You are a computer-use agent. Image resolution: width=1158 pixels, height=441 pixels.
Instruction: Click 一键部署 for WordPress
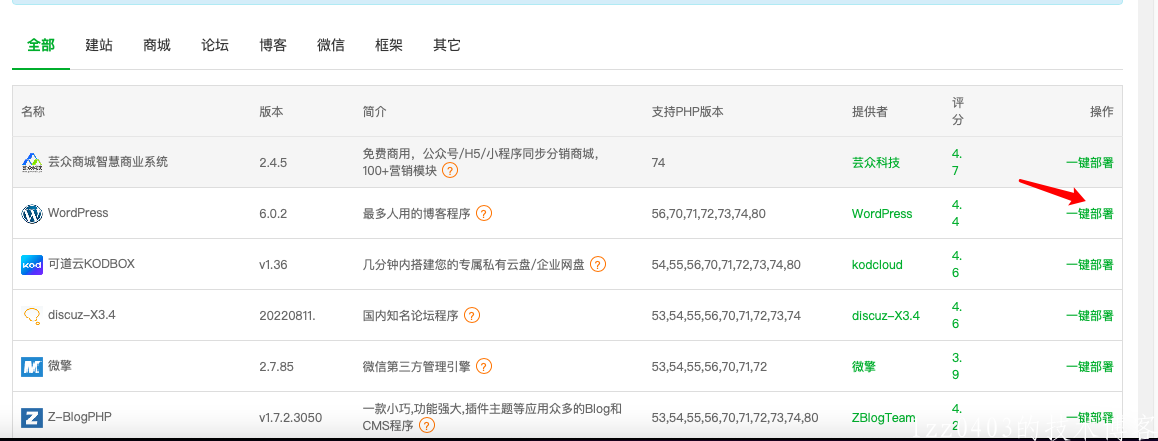tap(1089, 213)
